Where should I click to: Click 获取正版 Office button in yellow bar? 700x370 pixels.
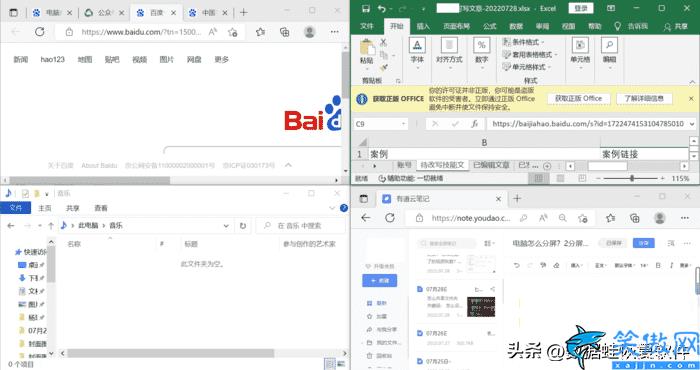(x=579, y=98)
